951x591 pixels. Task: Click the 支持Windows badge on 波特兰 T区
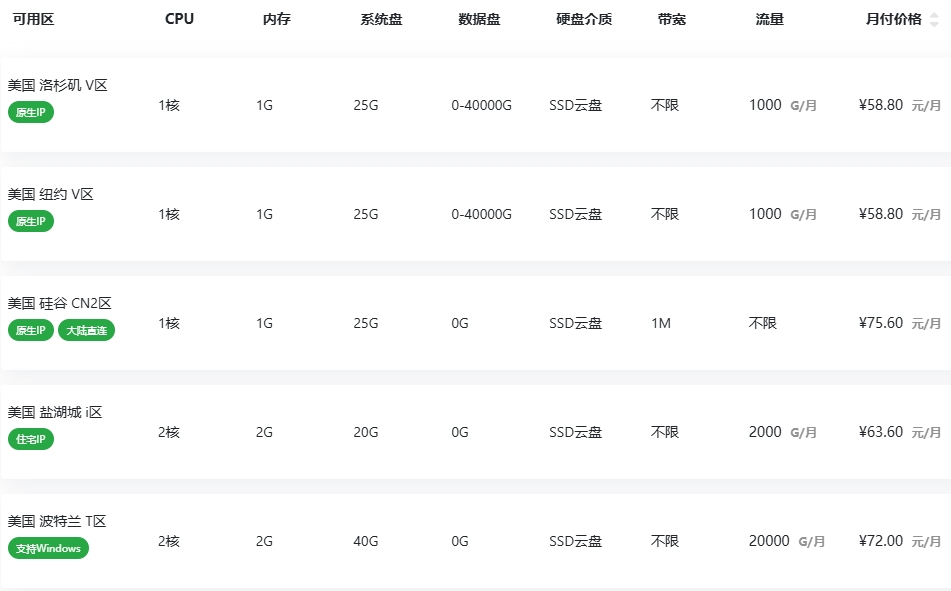49,549
